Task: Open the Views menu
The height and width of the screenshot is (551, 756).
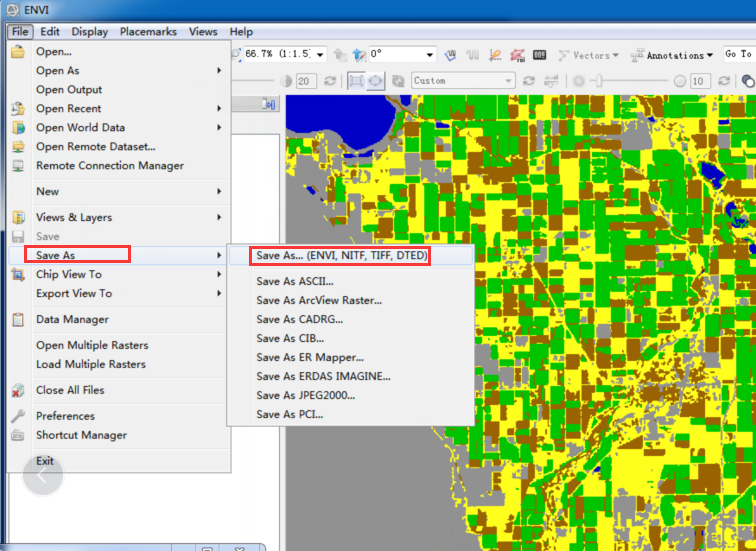Action: click(x=203, y=32)
